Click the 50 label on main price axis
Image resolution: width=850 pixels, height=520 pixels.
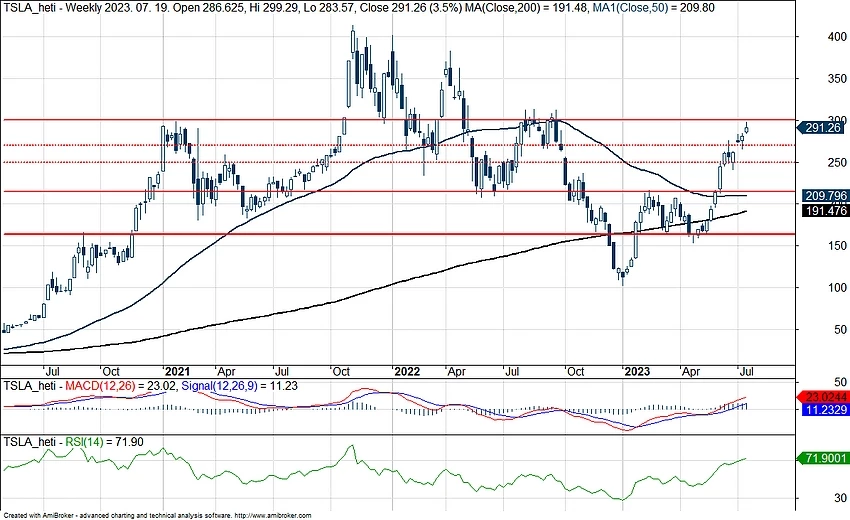(840, 330)
